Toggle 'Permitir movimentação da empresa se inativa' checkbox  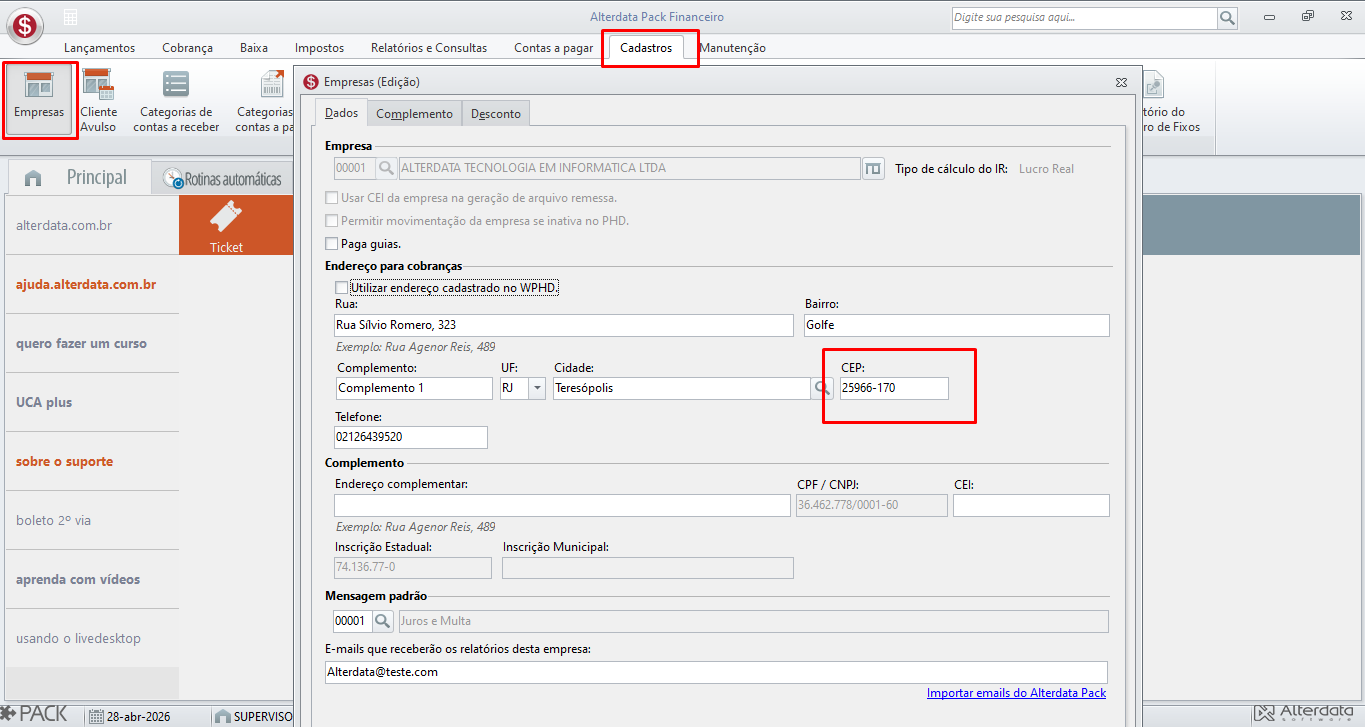[333, 220]
